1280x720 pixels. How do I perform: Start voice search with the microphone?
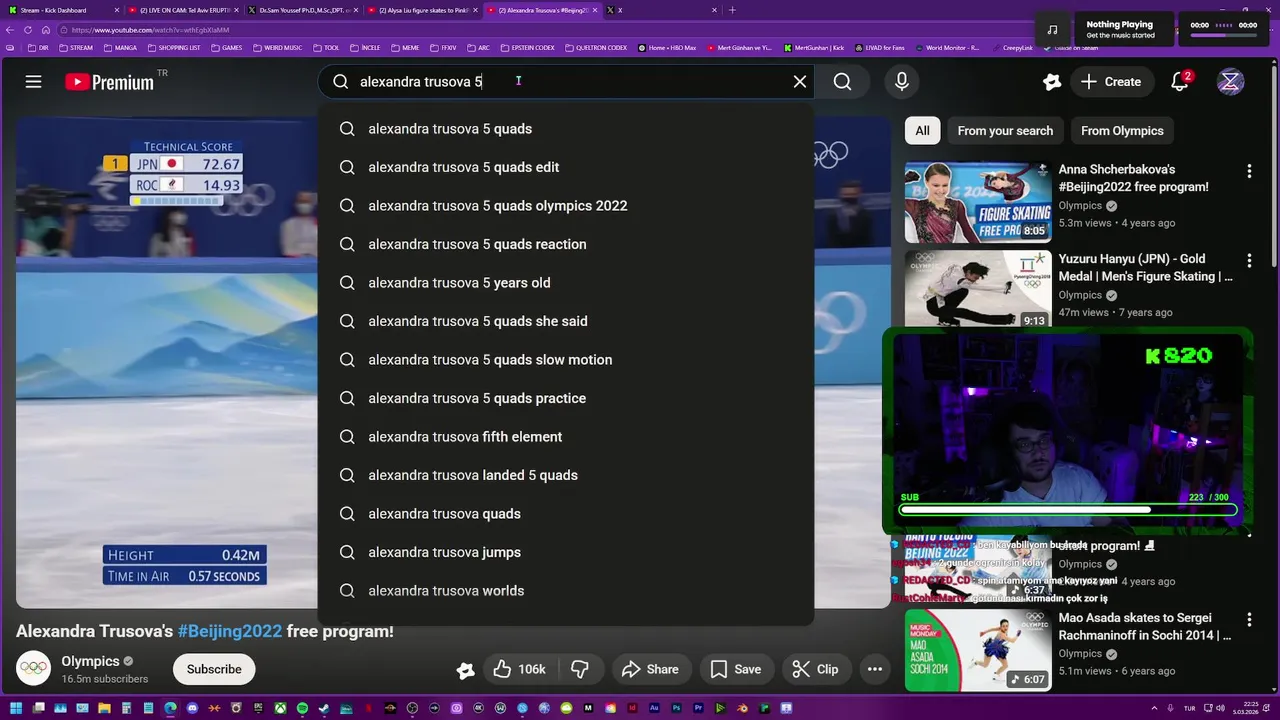coord(902,82)
